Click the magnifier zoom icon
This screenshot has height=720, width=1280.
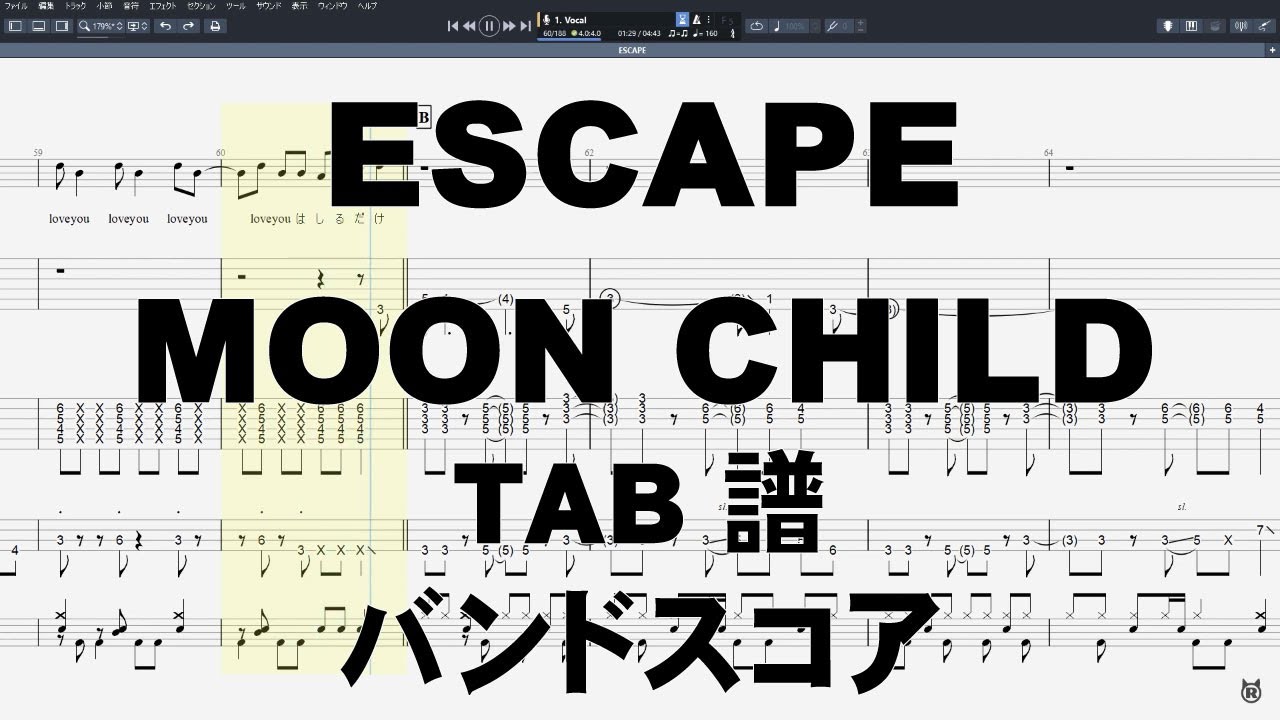pos(85,26)
